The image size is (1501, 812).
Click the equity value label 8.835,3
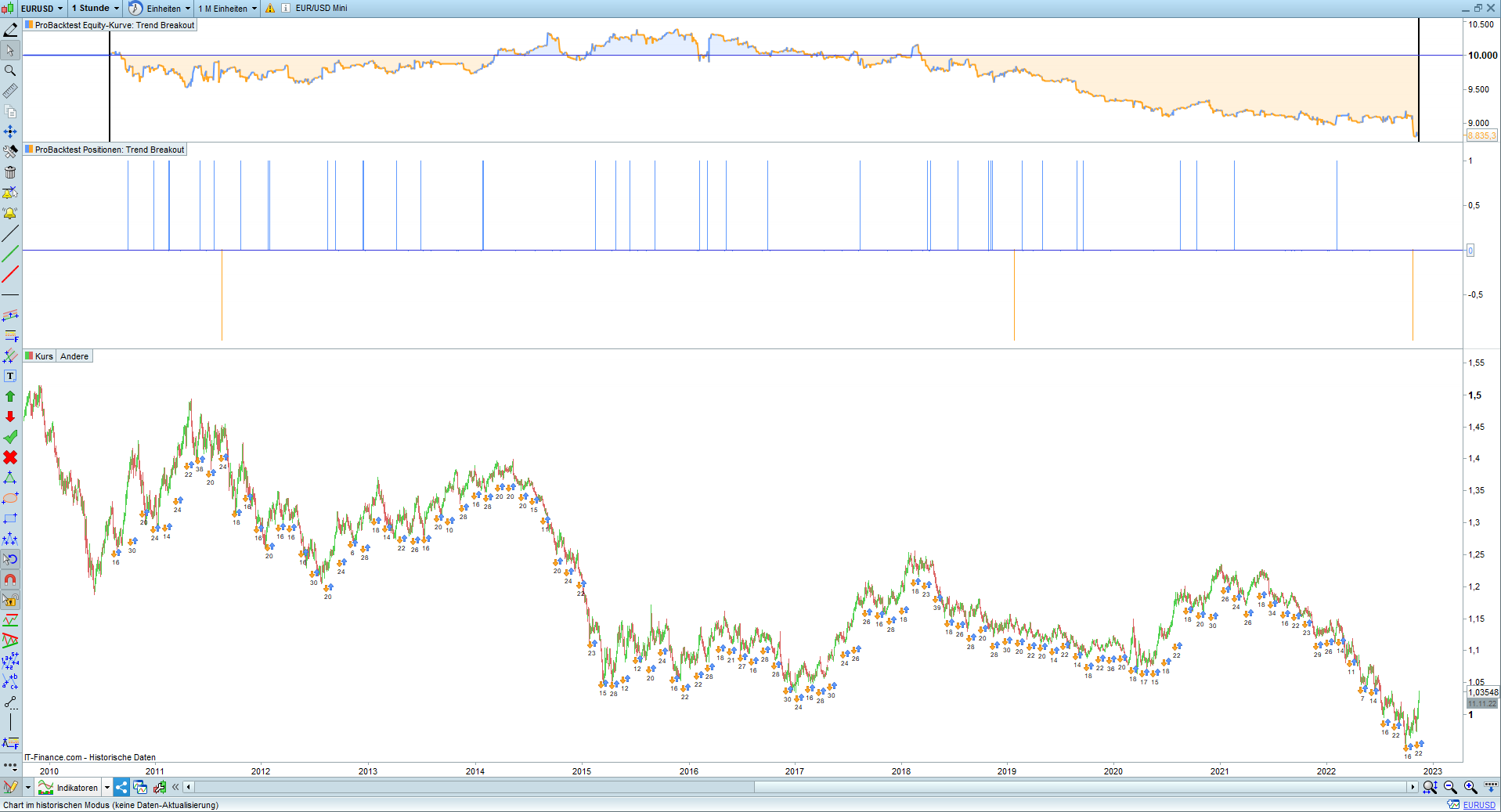click(x=1481, y=135)
